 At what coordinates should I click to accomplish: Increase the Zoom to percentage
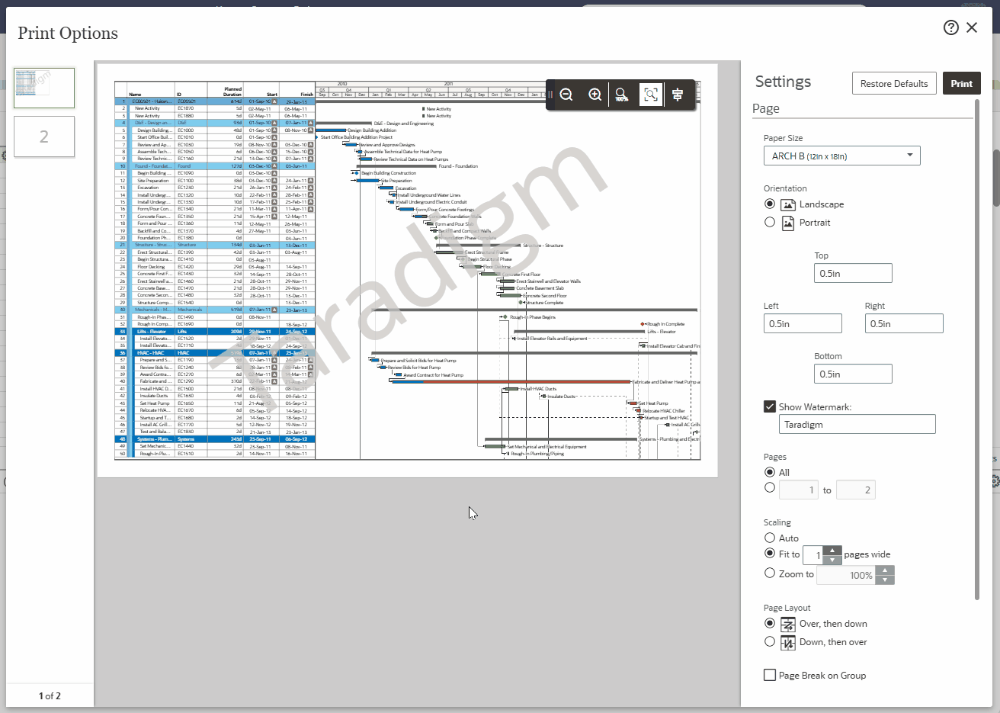coord(885,570)
